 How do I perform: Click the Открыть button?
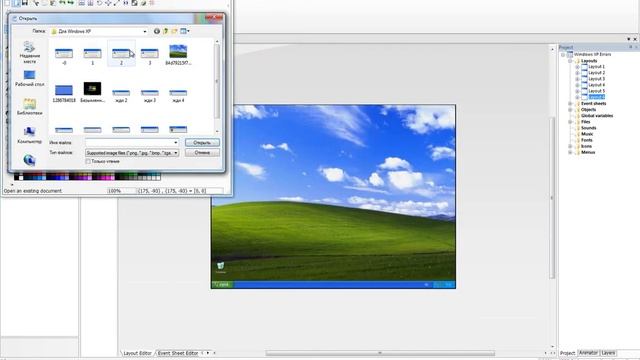[x=202, y=142]
